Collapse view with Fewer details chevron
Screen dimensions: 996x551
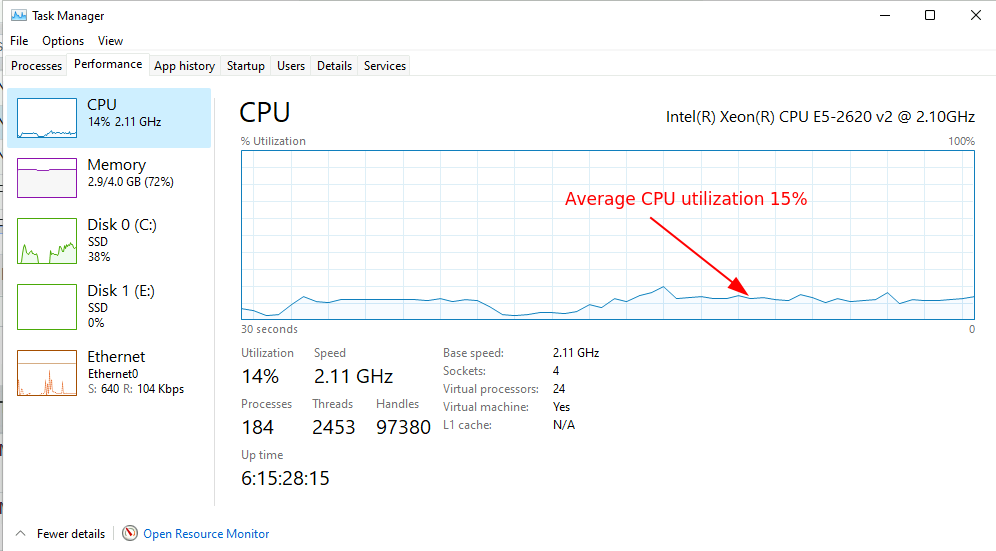pos(21,534)
